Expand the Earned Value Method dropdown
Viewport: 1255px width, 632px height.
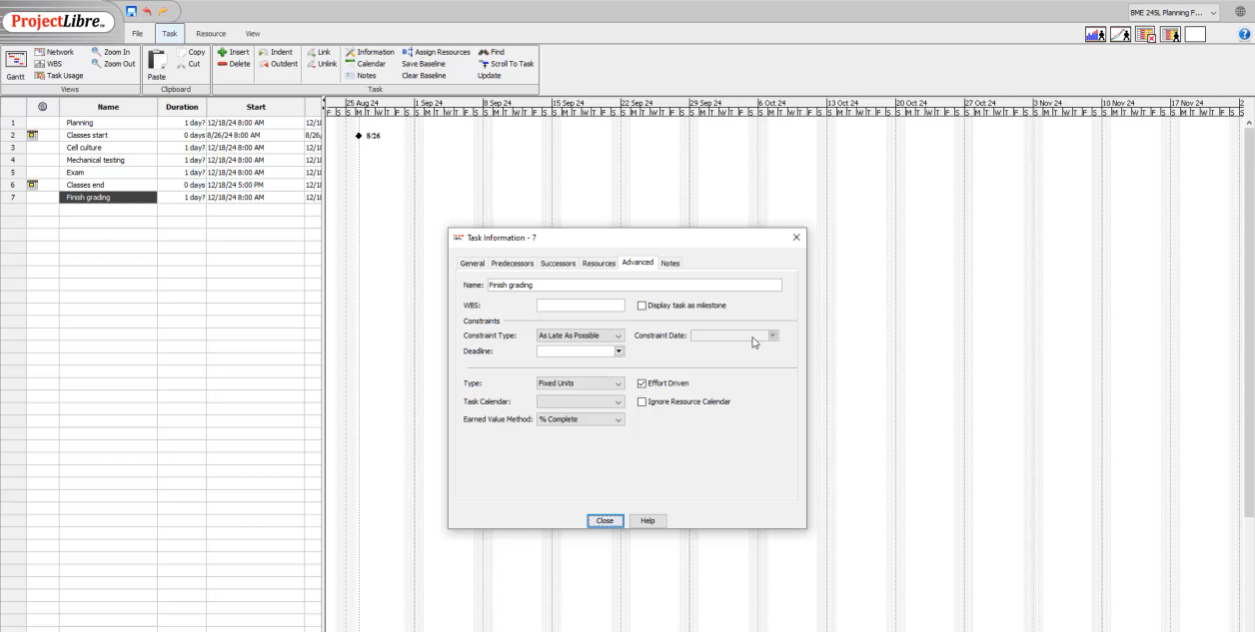618,419
